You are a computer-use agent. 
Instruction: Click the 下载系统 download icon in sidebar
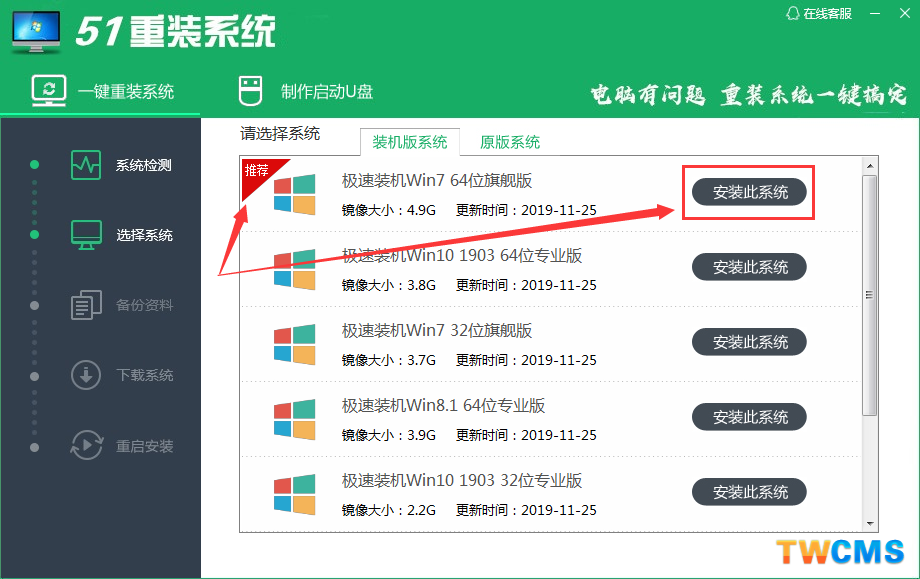(86, 375)
